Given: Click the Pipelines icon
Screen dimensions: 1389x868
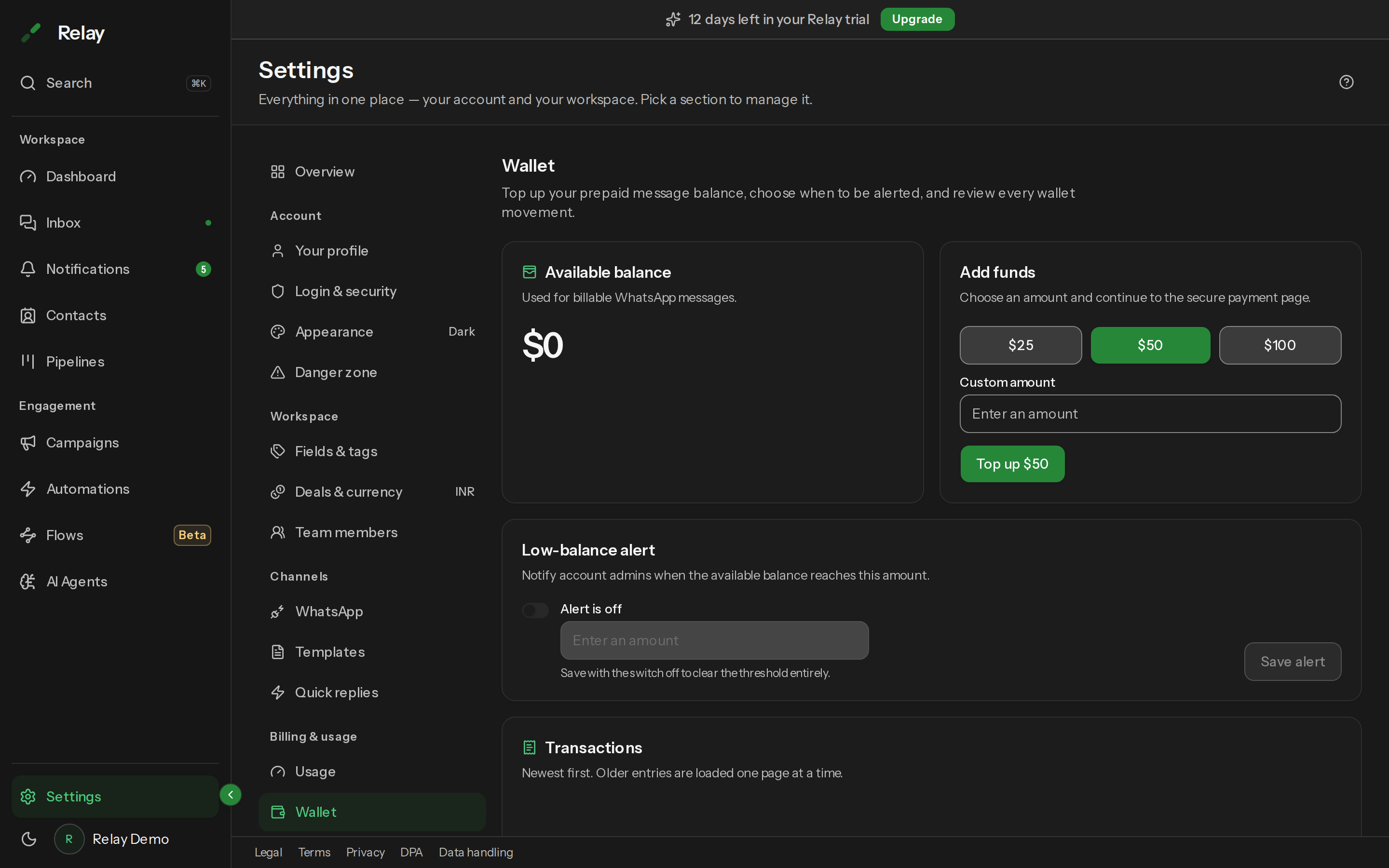Looking at the screenshot, I should (x=27, y=362).
